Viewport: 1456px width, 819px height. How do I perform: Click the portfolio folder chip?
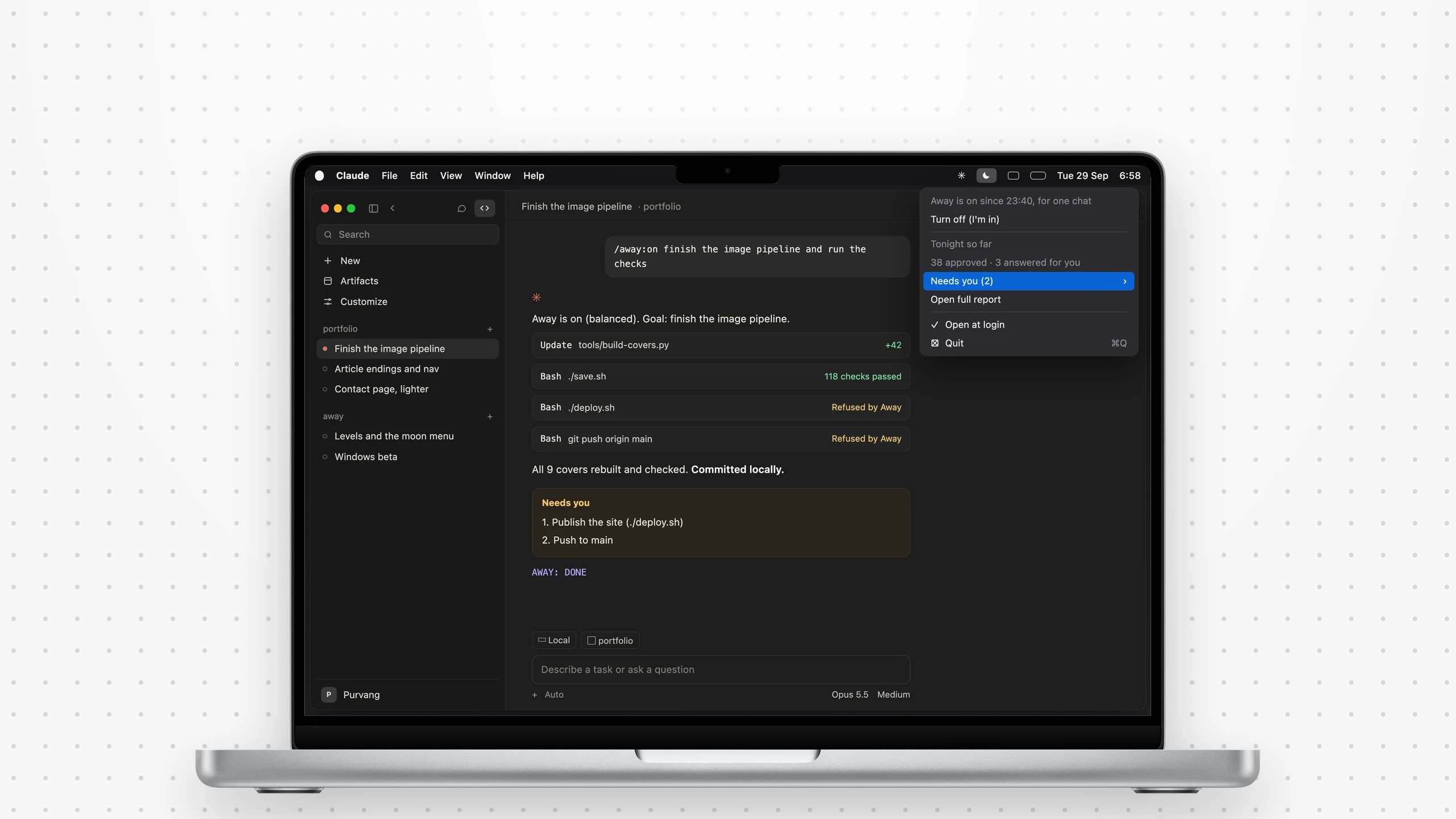click(610, 640)
